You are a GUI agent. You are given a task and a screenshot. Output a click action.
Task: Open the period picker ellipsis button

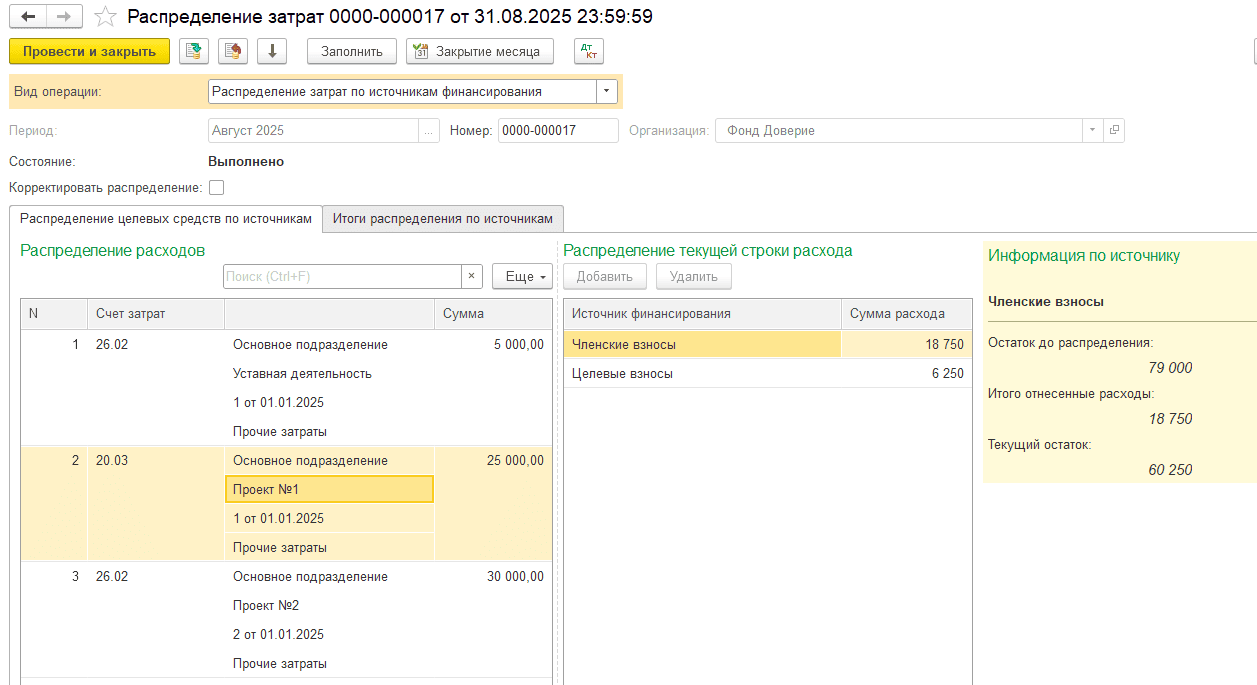coord(428,131)
